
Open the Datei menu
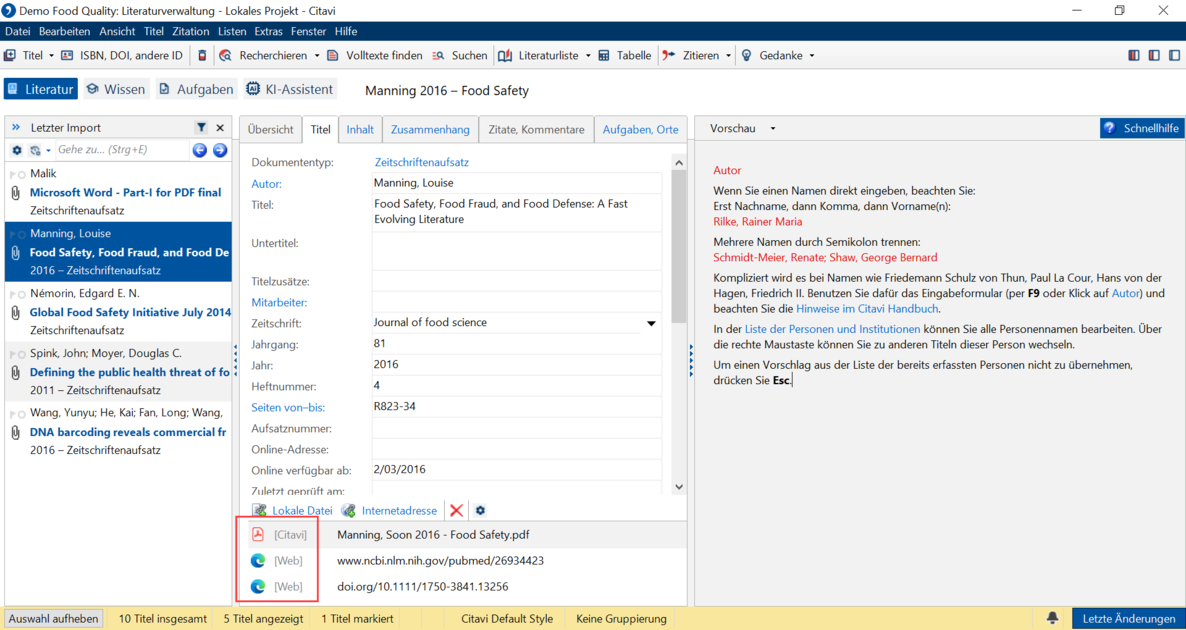[17, 31]
